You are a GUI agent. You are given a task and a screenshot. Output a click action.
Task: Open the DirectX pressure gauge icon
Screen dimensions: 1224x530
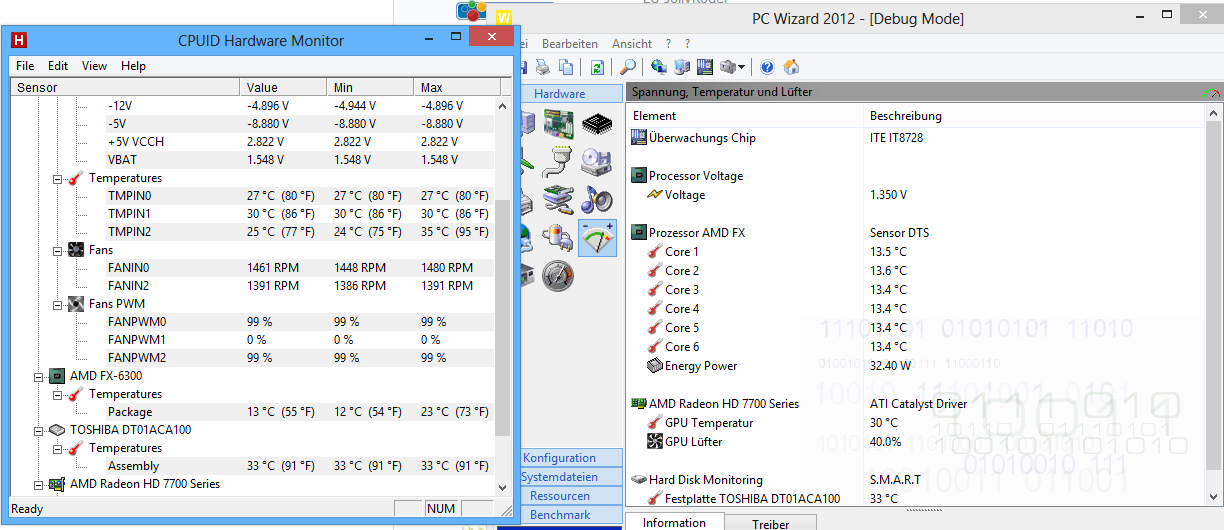[558, 275]
